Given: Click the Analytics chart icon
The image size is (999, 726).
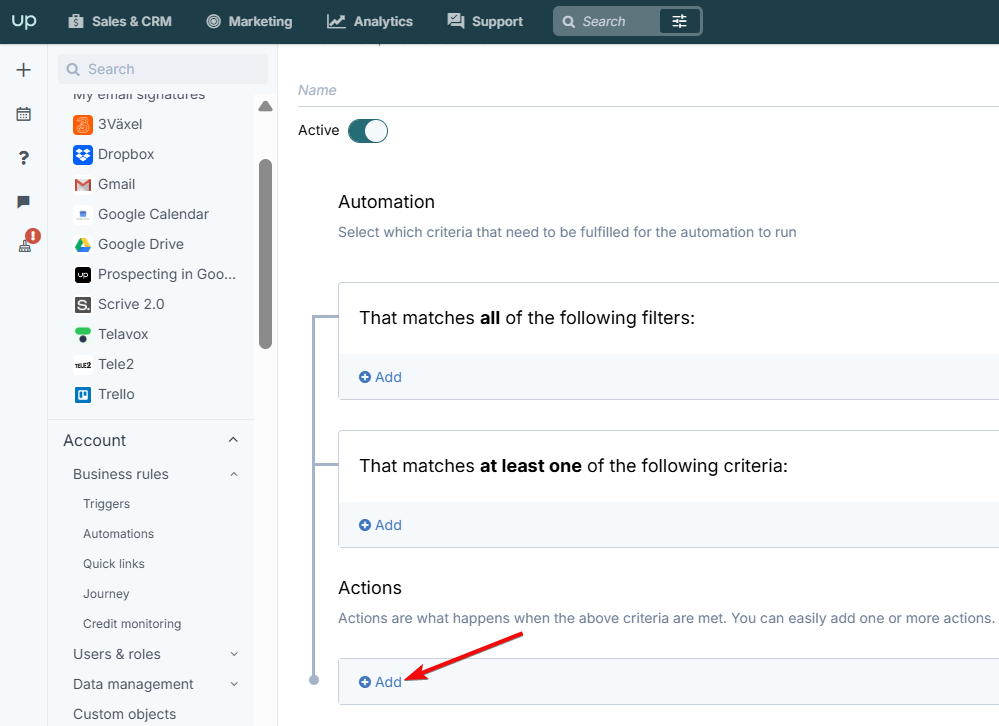Looking at the screenshot, I should pyautogui.click(x=336, y=21).
